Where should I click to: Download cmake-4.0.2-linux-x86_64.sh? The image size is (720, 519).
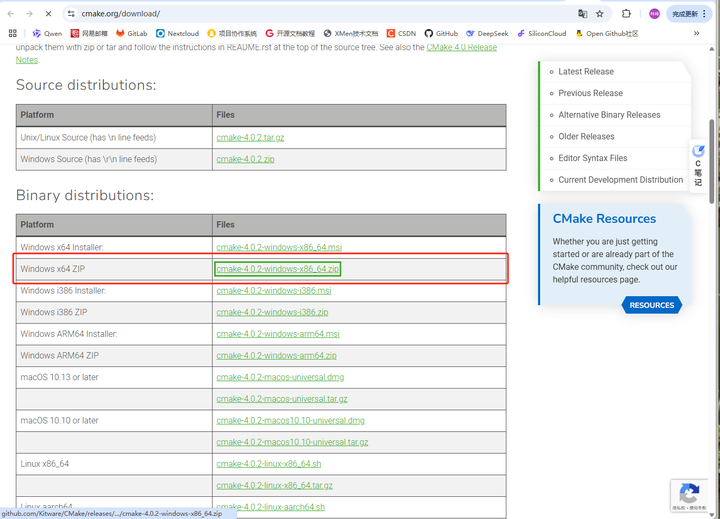coord(269,464)
